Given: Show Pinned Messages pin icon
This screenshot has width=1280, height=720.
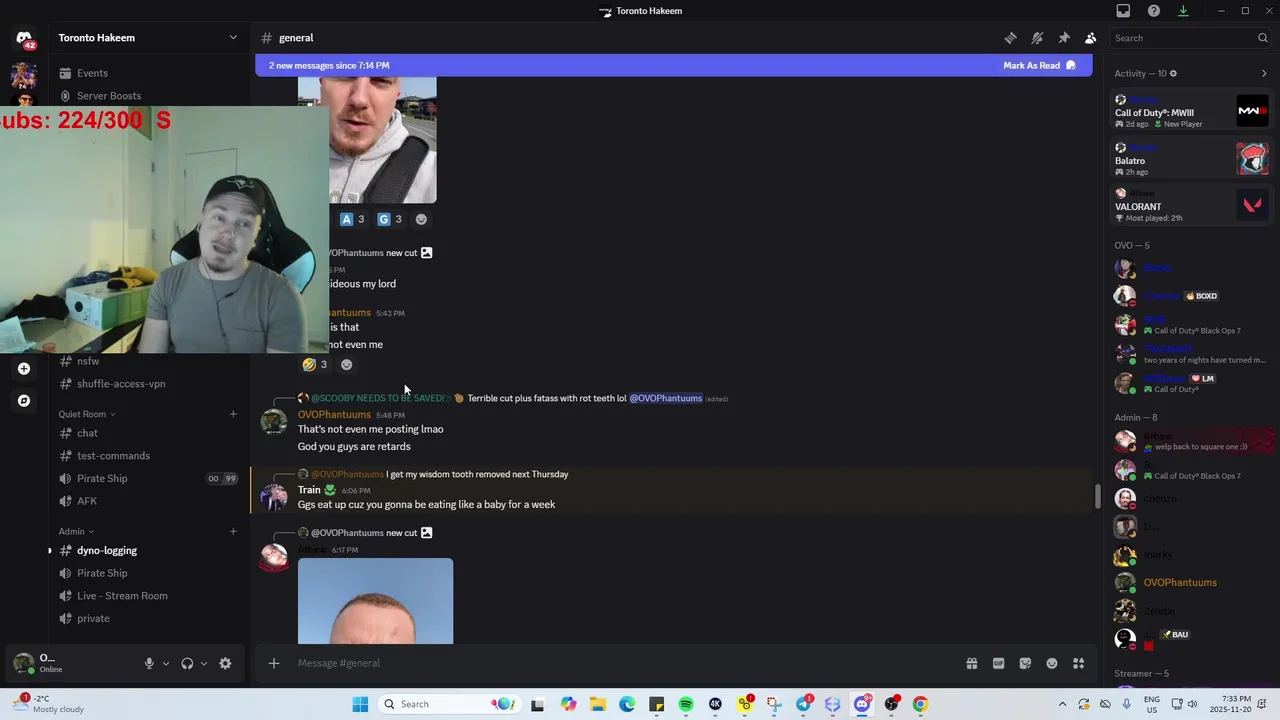Looking at the screenshot, I should (1064, 38).
